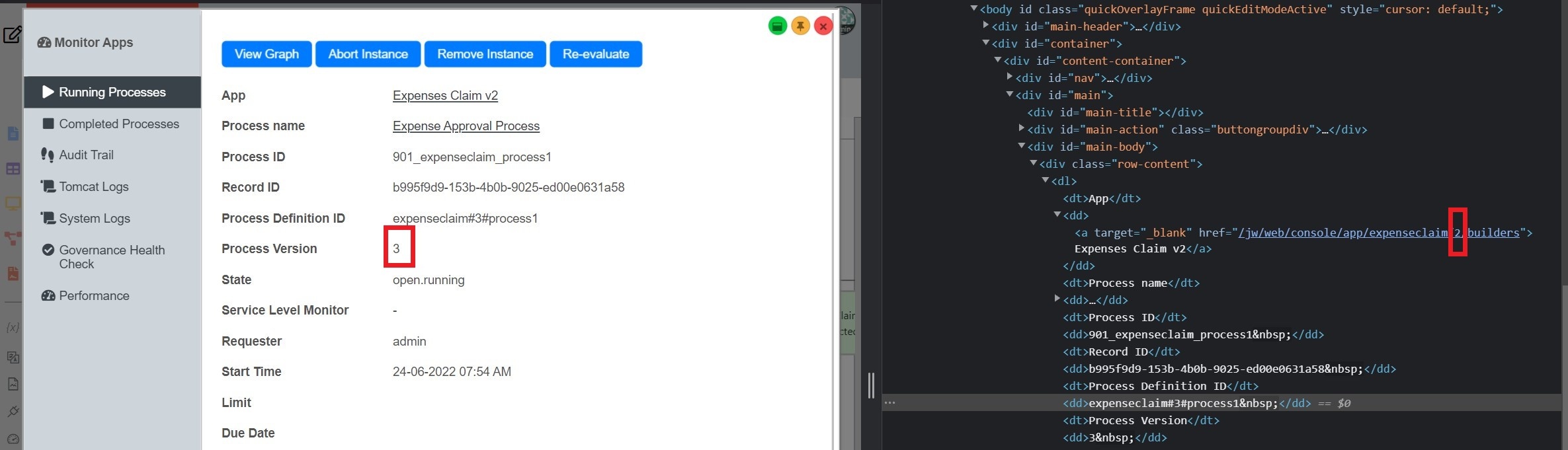
Task: Pin the overlay with the orange pushpin icon
Action: (x=800, y=26)
